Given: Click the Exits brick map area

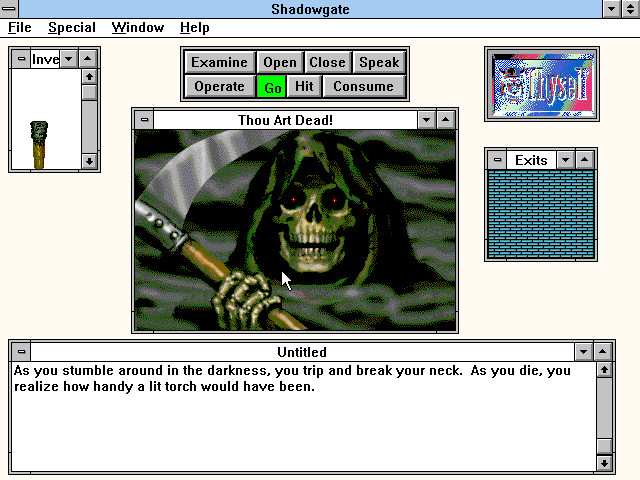Looking at the screenshot, I should coord(541,214).
